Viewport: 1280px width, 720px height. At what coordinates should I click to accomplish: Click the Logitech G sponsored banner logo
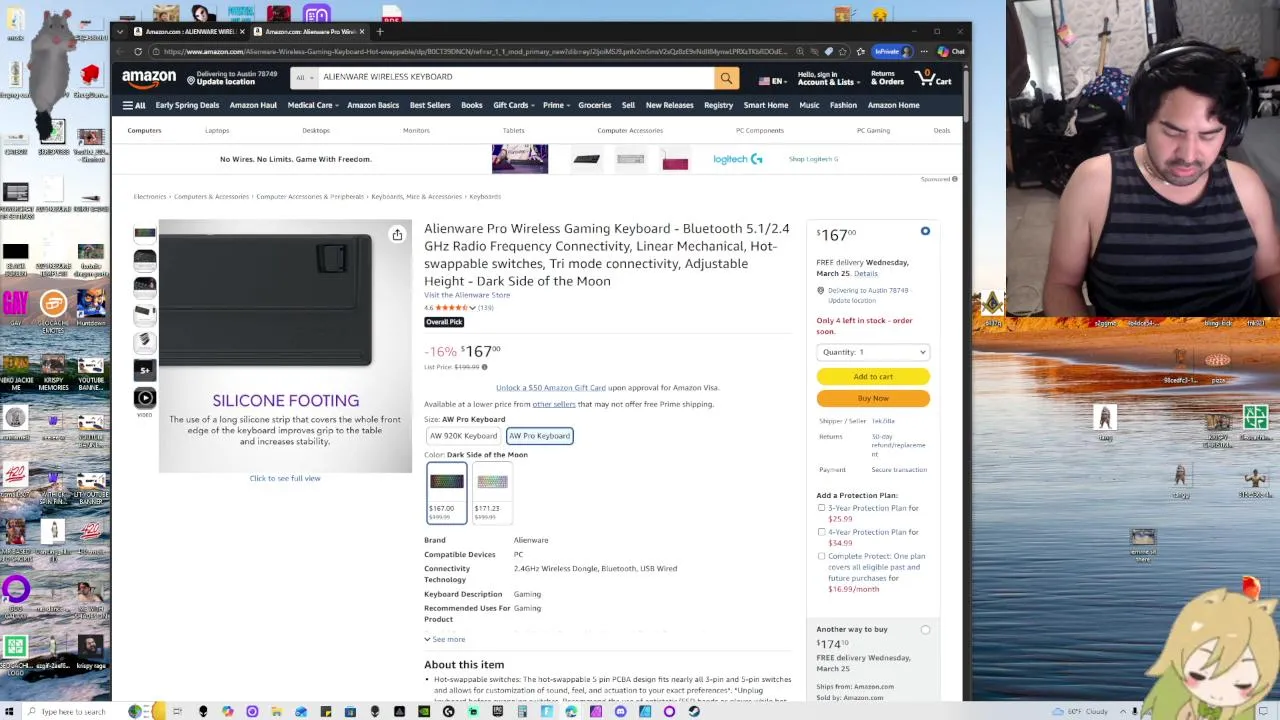(737, 159)
